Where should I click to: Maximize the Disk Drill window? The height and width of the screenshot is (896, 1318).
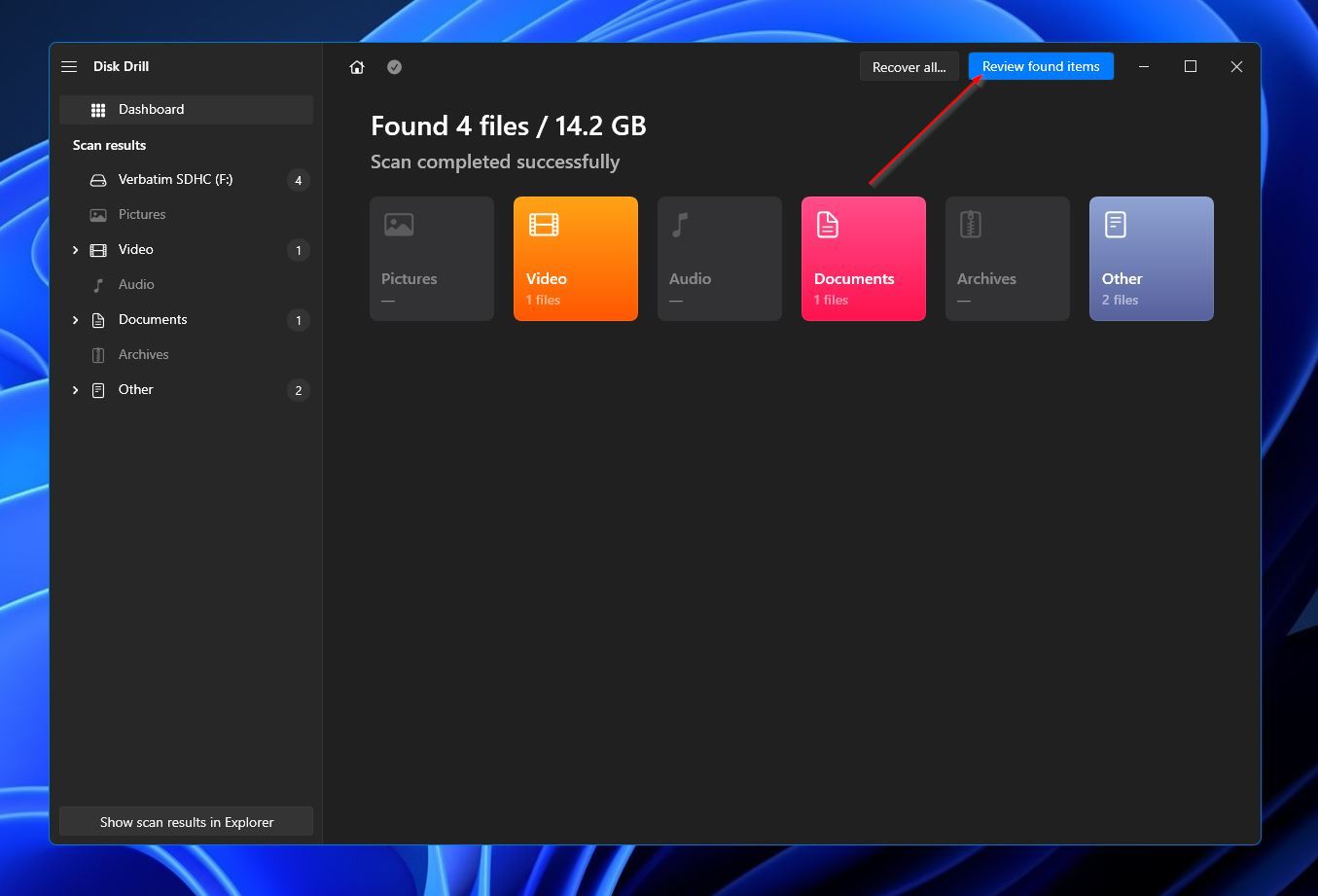tap(1190, 66)
